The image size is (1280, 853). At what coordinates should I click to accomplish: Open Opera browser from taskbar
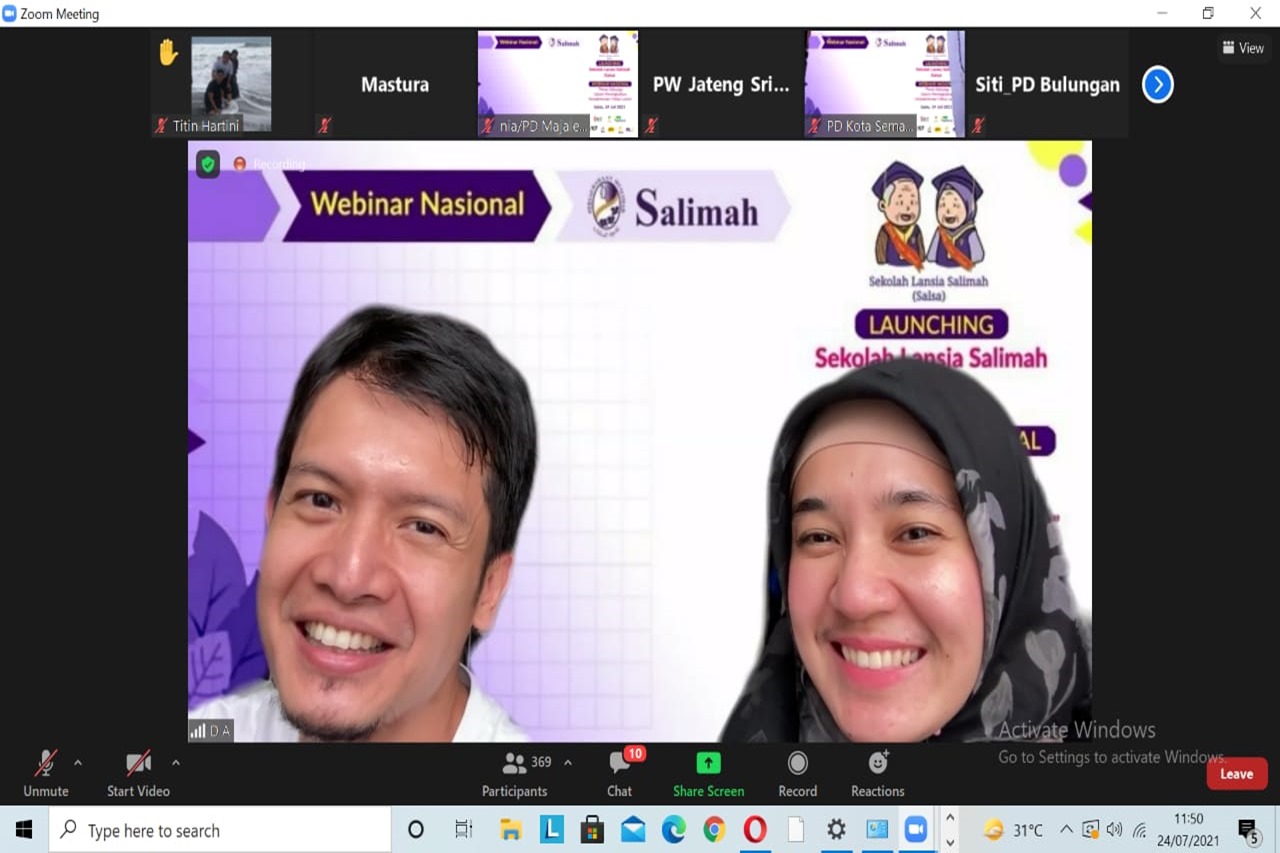pyautogui.click(x=755, y=830)
